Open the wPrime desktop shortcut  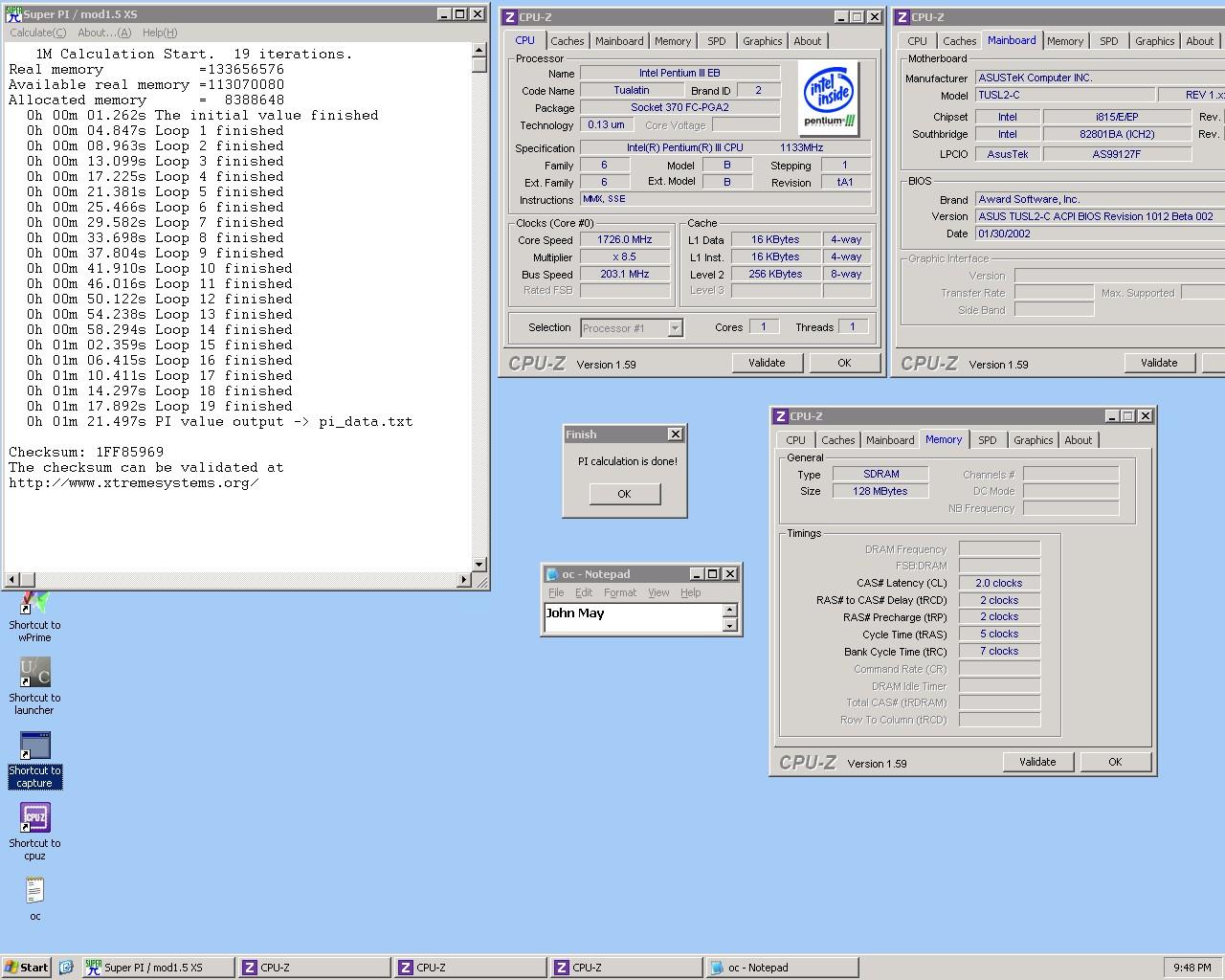[34, 616]
